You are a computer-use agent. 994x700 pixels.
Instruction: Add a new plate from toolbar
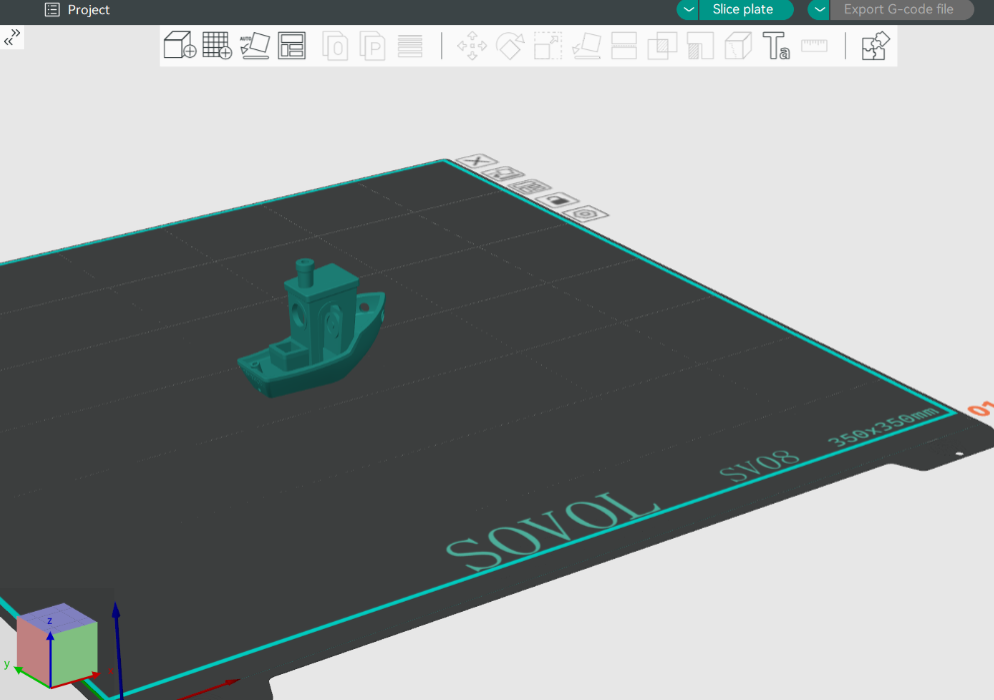(217, 45)
